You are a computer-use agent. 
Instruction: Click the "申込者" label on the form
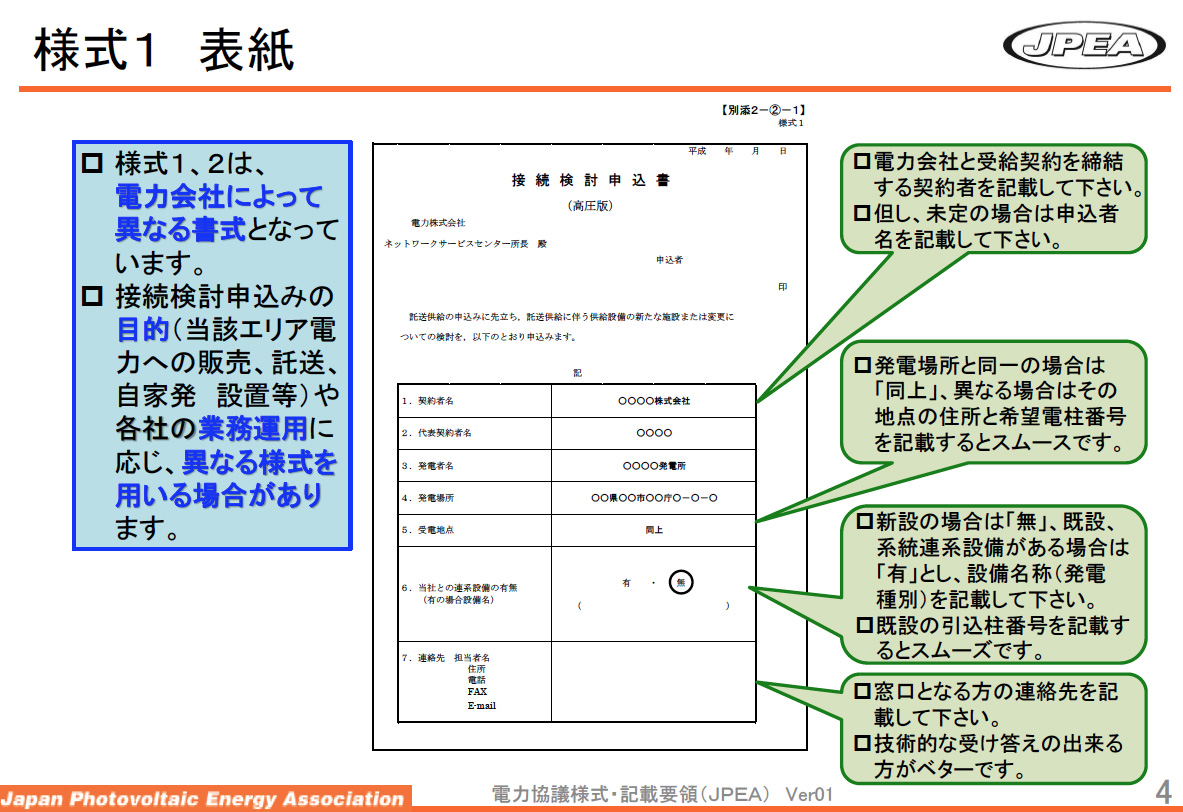669,260
